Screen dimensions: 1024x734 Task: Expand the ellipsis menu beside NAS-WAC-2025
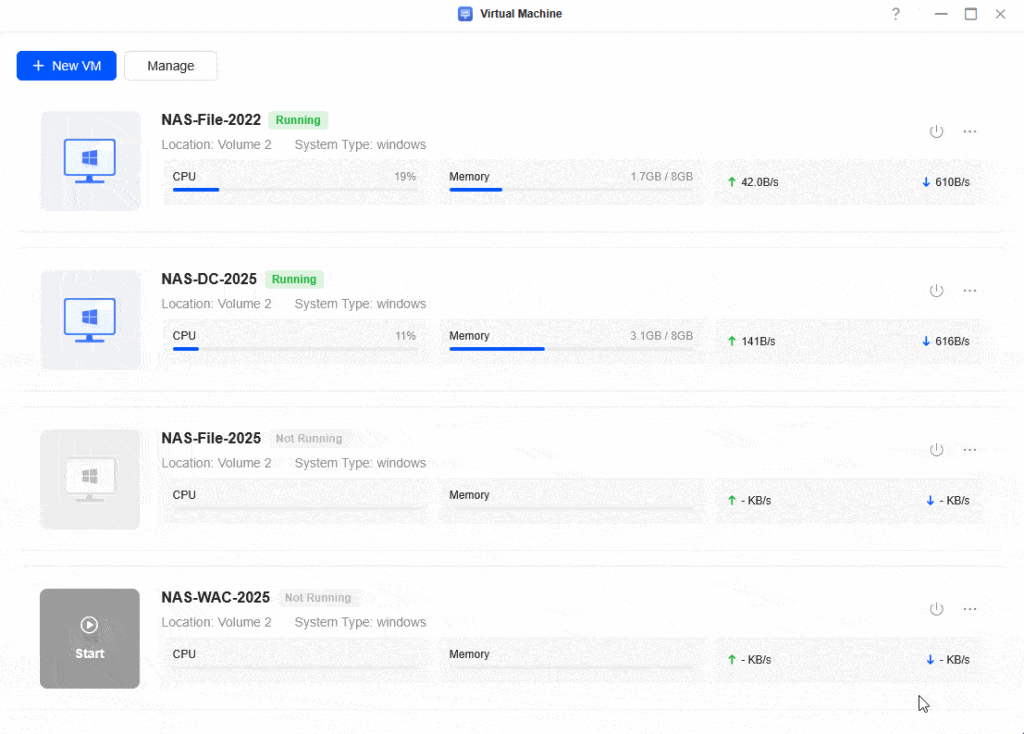(x=969, y=608)
